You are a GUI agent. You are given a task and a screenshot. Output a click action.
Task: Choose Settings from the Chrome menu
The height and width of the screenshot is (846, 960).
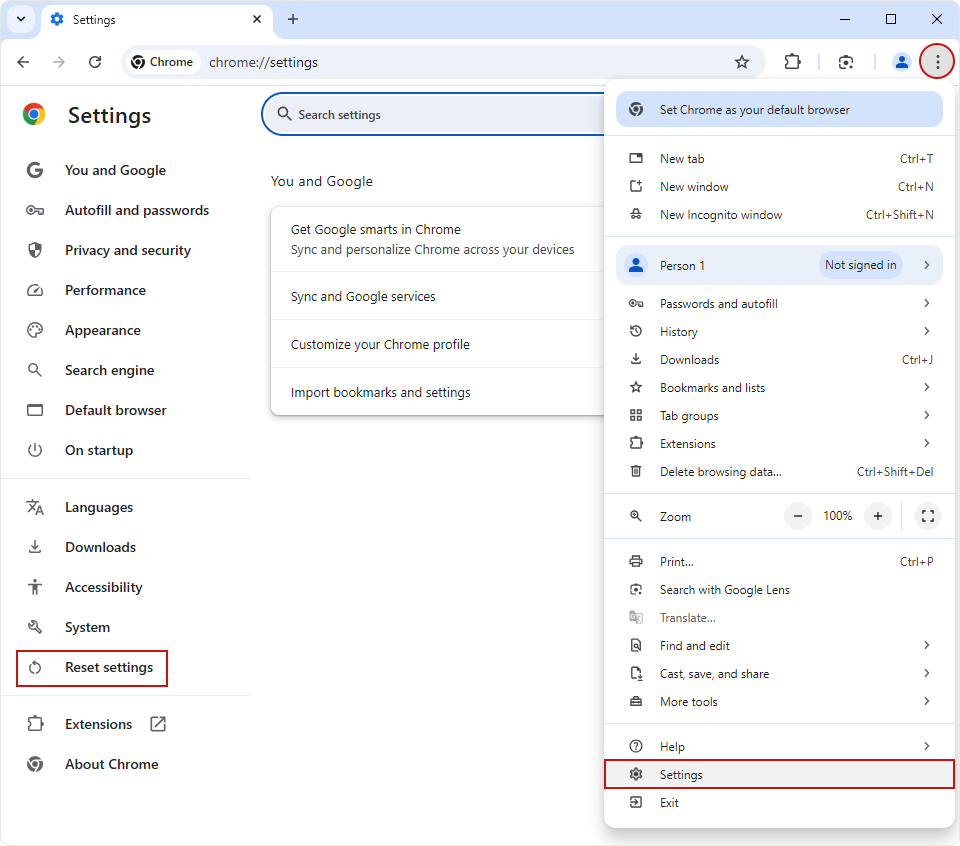(x=779, y=774)
